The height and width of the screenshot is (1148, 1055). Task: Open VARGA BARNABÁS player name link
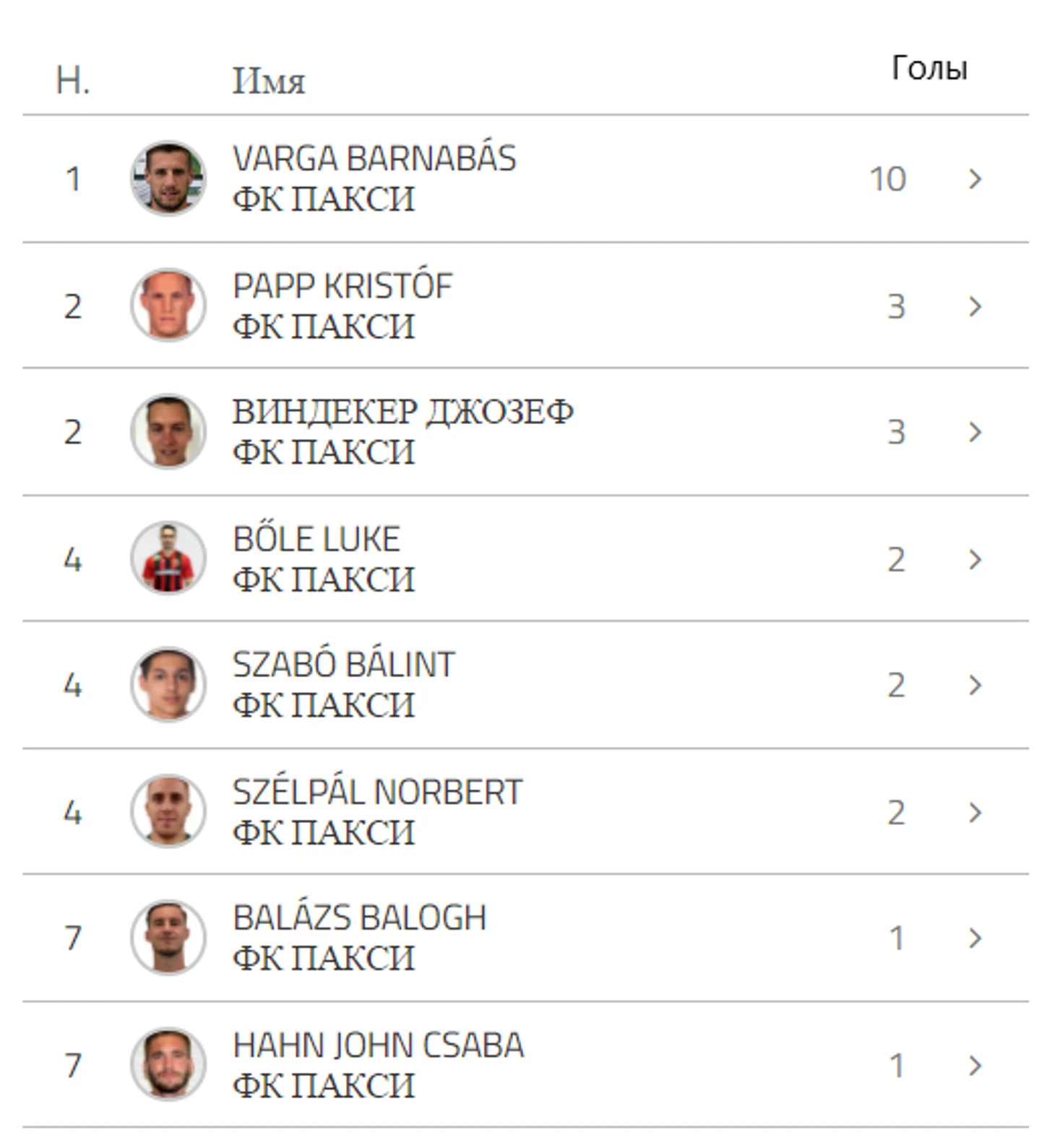374,159
